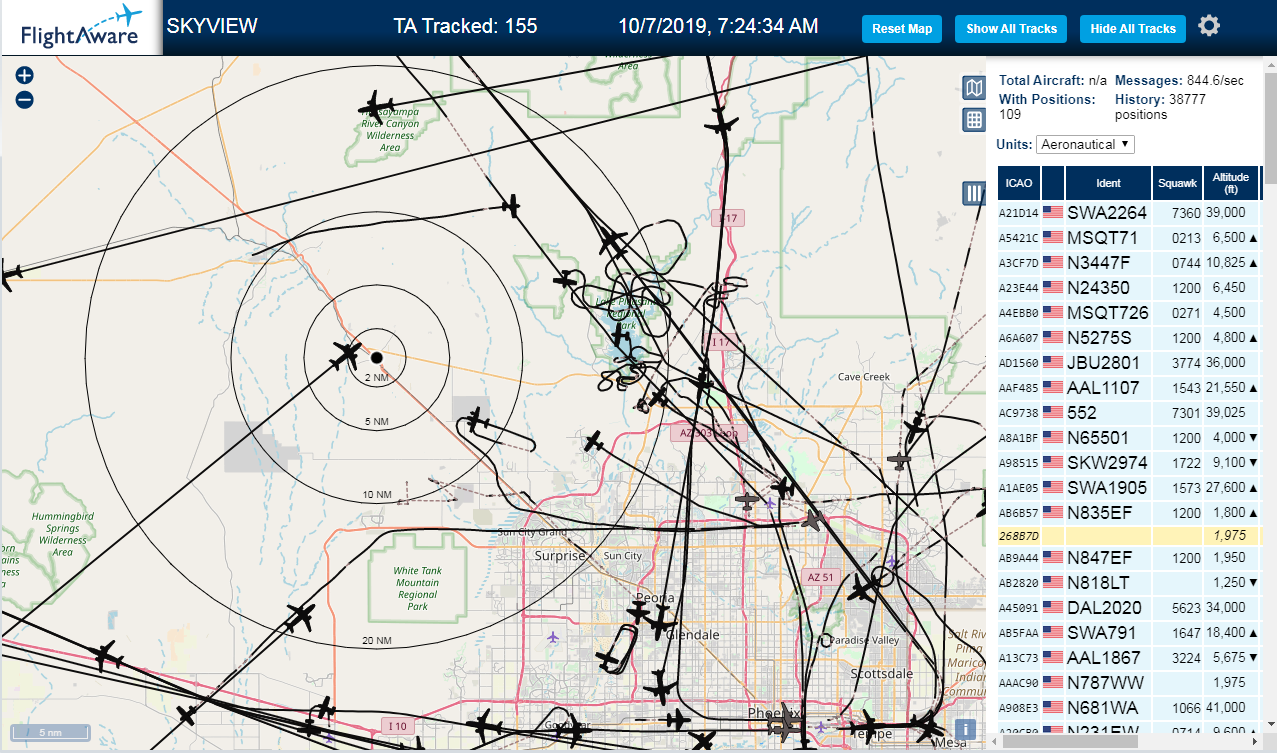Select the aircraft over Hassayampa River Canyon Wilderness
Viewport: 1277px width, 753px height.
[376, 106]
